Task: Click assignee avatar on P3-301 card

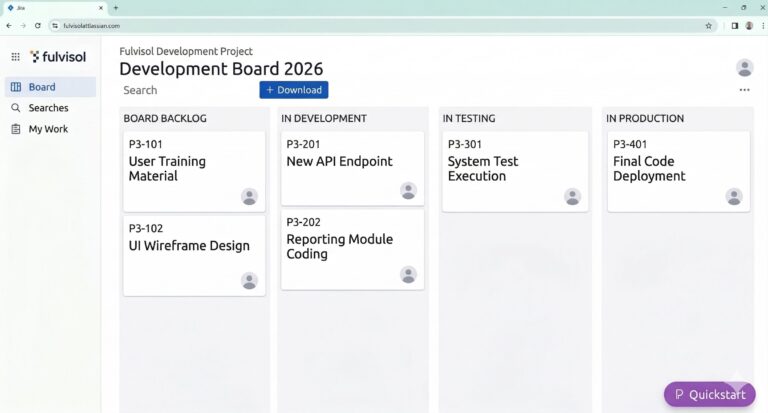Action: point(572,196)
